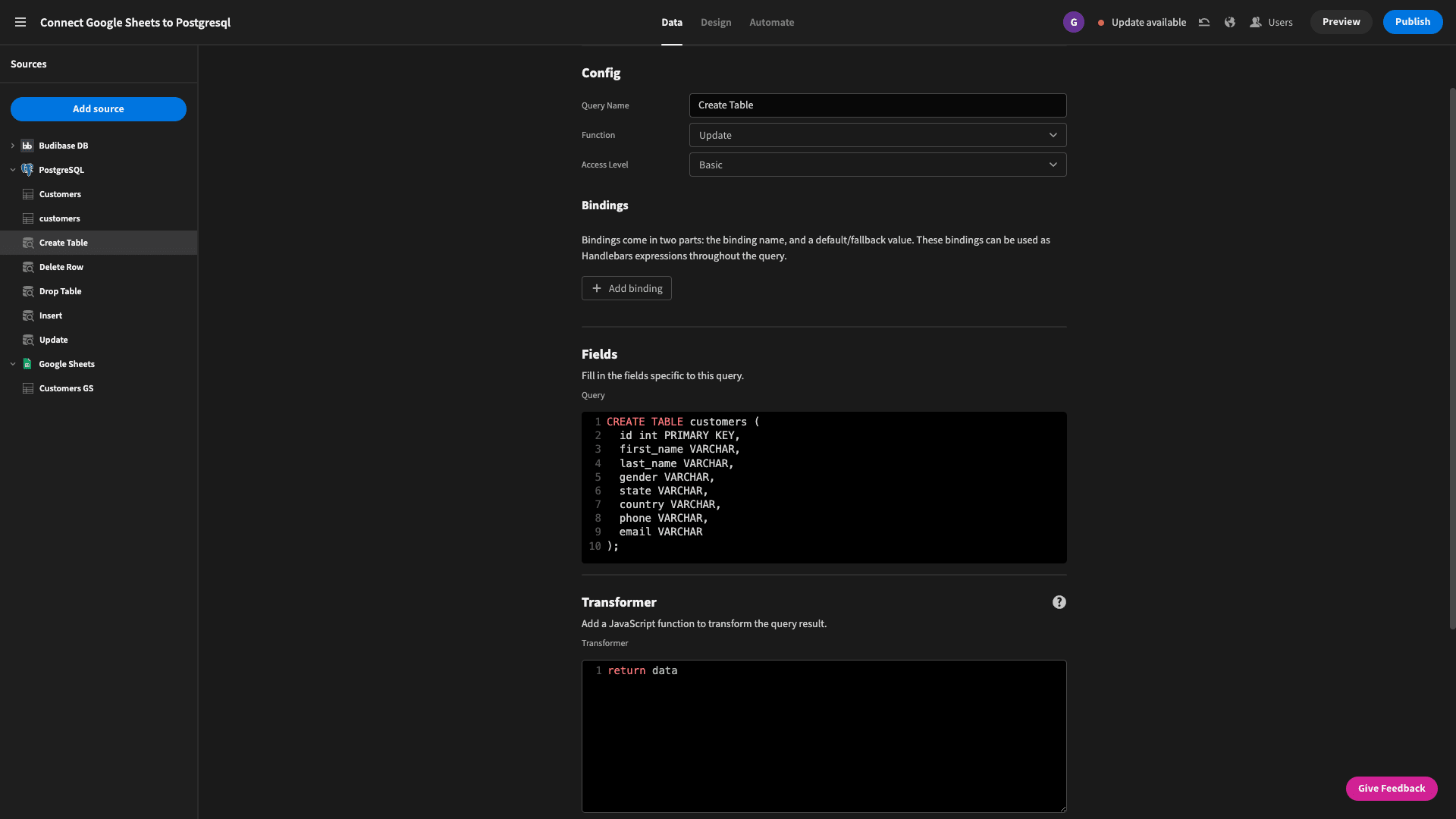Image resolution: width=1456 pixels, height=819 pixels.
Task: Click the app title Connect Google Sheets to Postgresql
Action: [135, 22]
